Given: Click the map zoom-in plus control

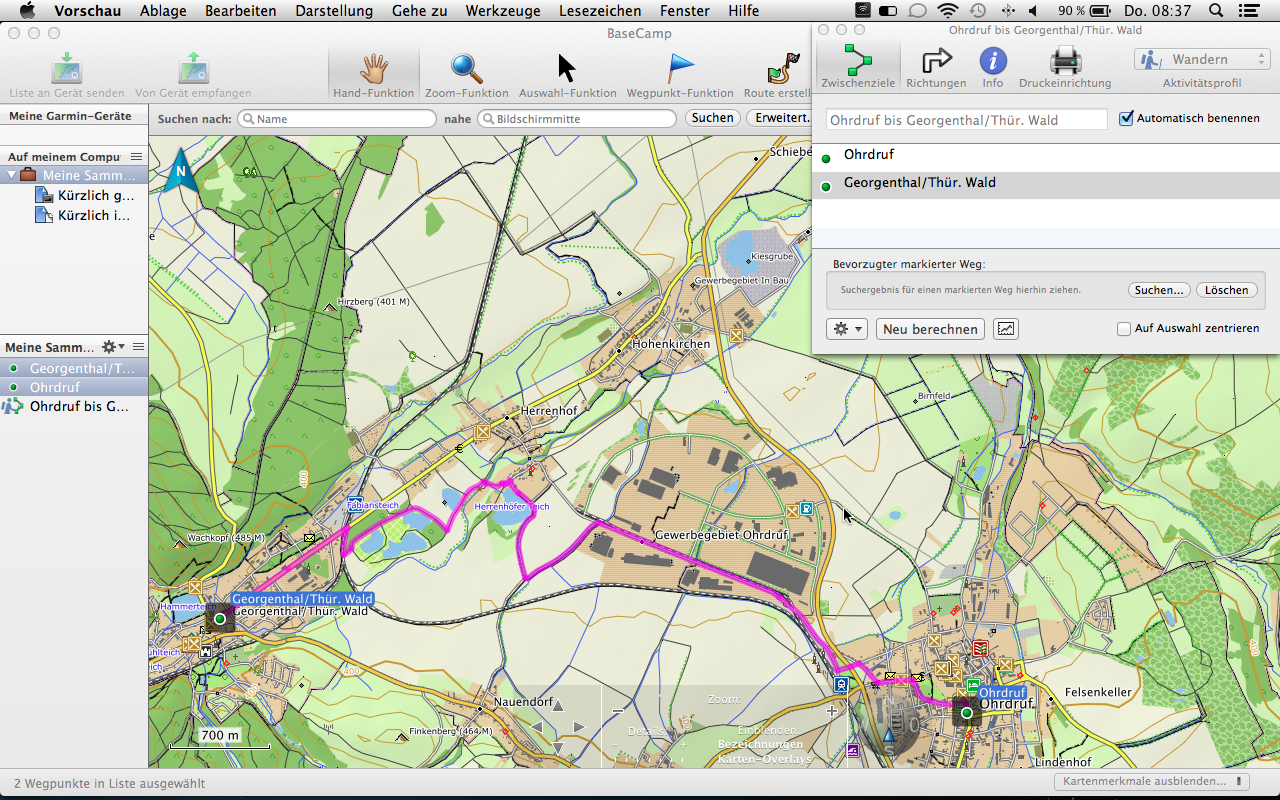Looking at the screenshot, I should coord(832,711).
